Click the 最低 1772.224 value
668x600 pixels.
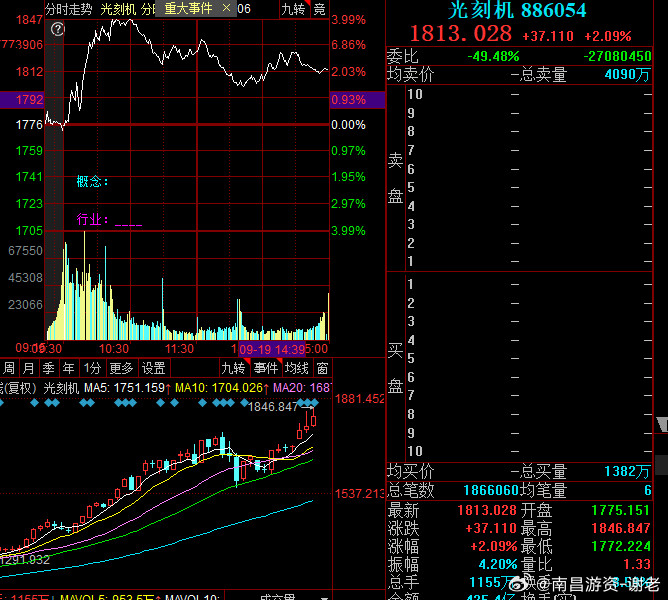[x=620, y=546]
